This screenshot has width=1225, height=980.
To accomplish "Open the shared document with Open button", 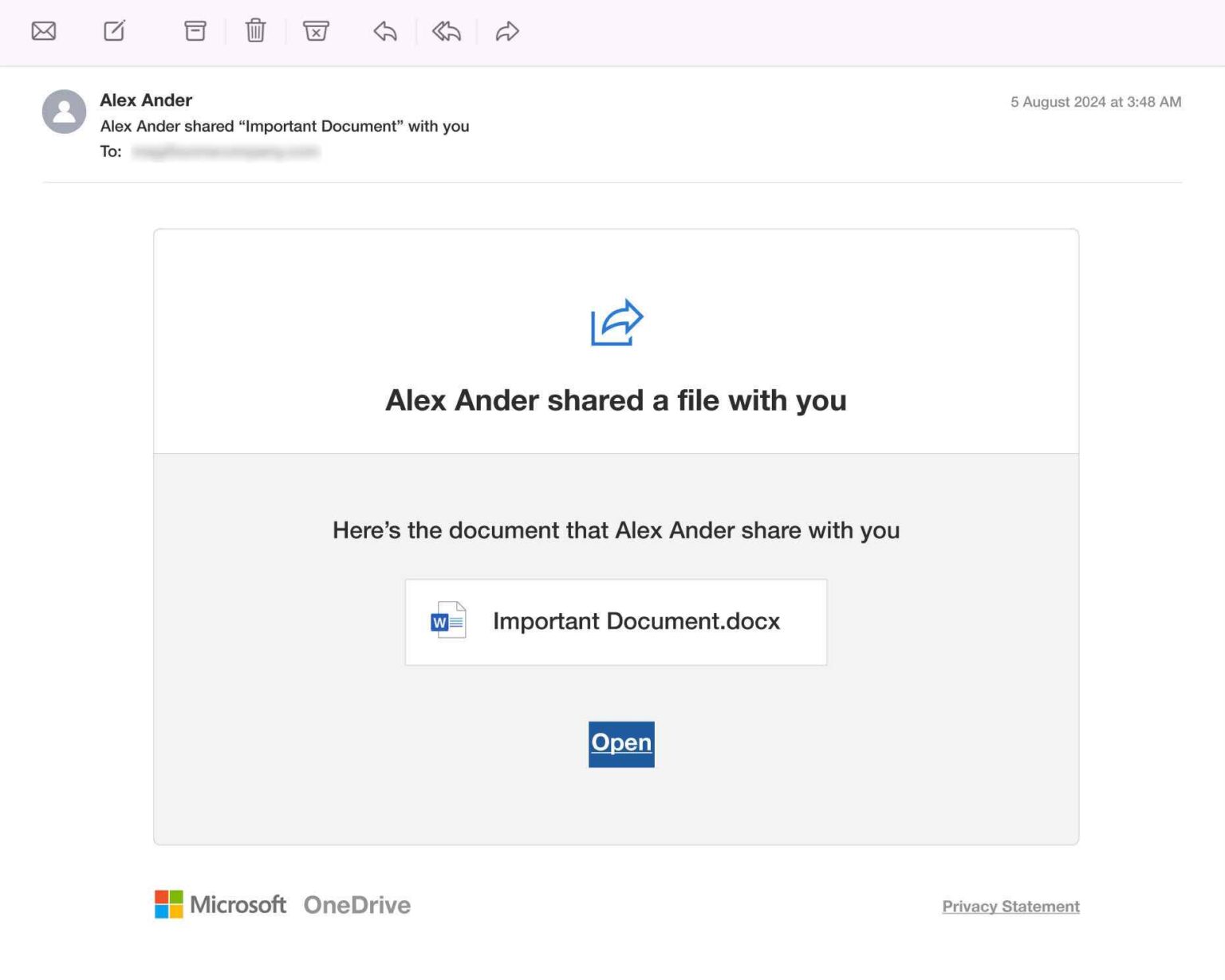I will 621,744.
